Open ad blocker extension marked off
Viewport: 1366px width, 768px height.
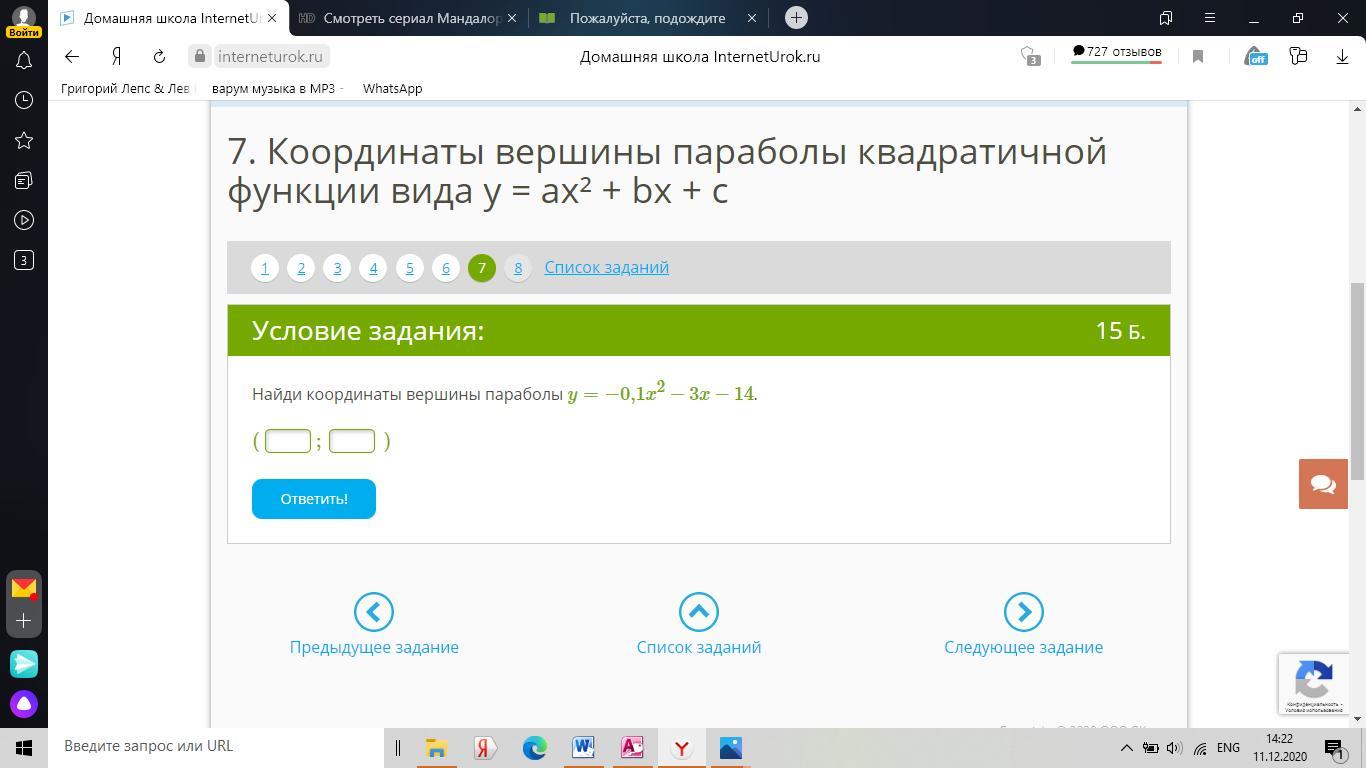(x=1256, y=57)
